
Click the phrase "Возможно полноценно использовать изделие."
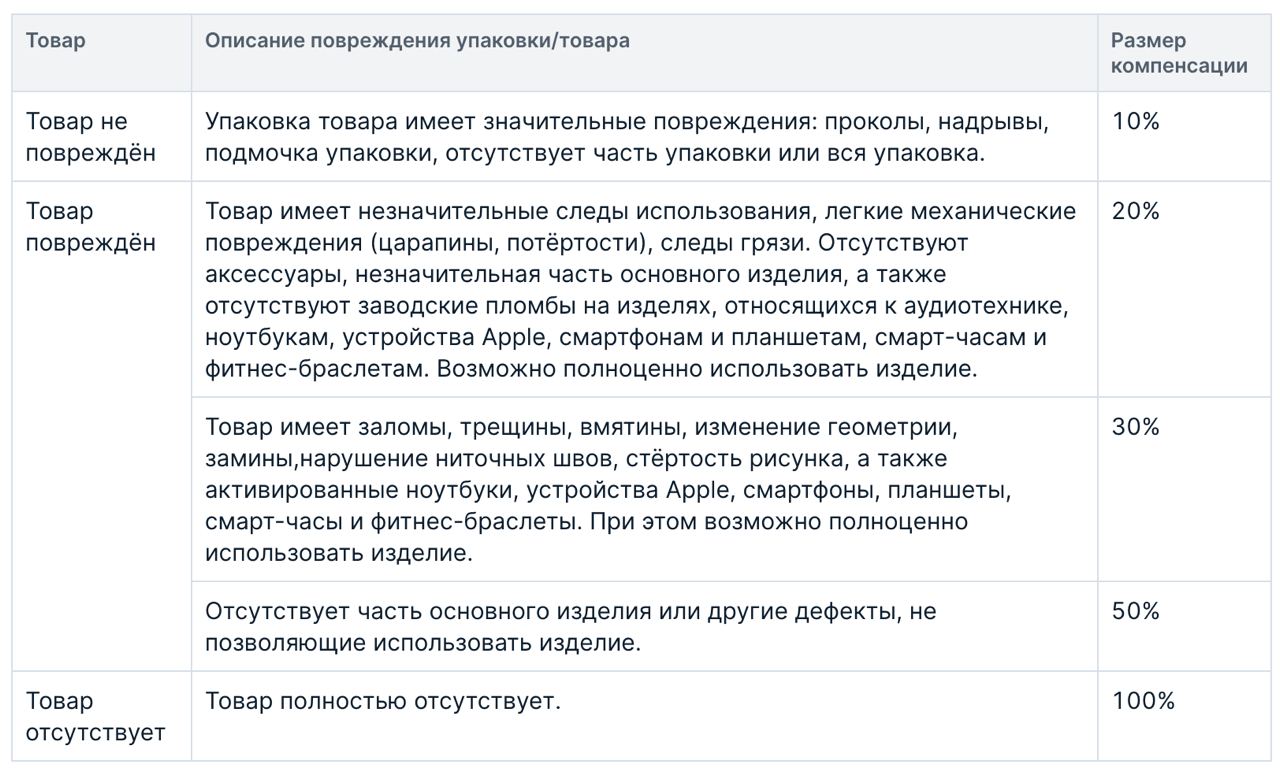(x=706, y=369)
